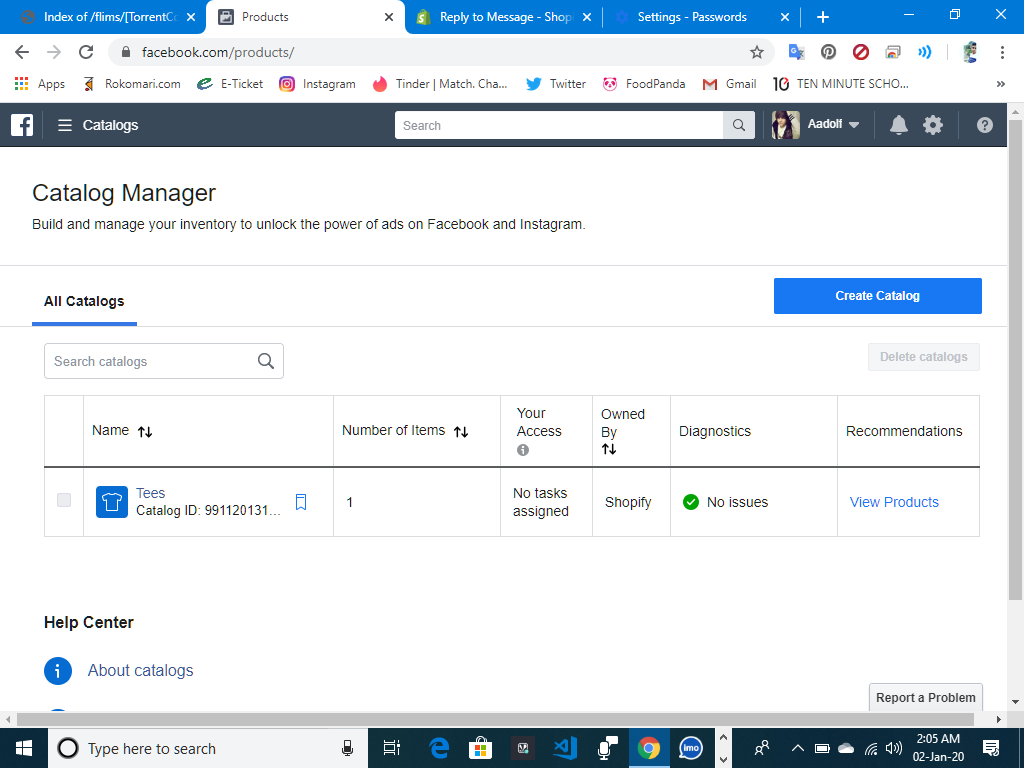Toggle sorting on the Name column
The width and height of the screenshot is (1024, 768).
[144, 430]
